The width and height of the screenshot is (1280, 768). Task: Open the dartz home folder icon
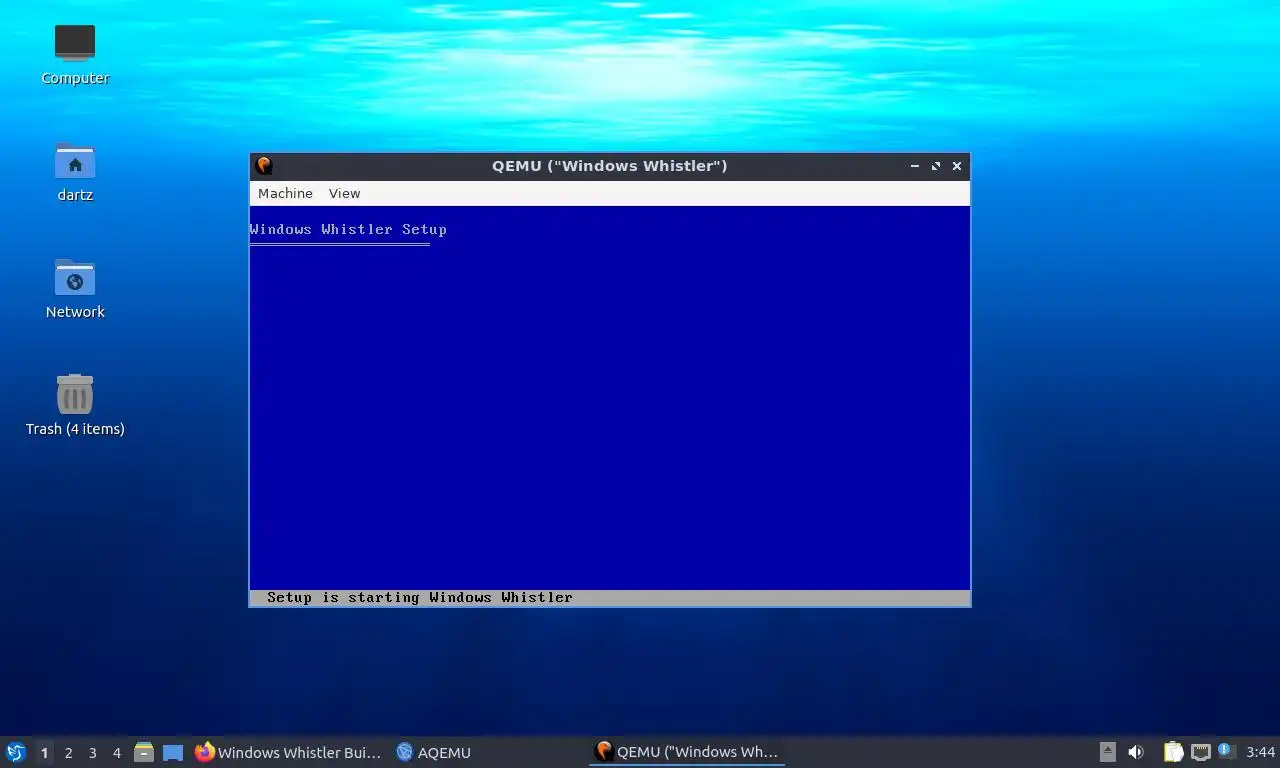pos(75,172)
